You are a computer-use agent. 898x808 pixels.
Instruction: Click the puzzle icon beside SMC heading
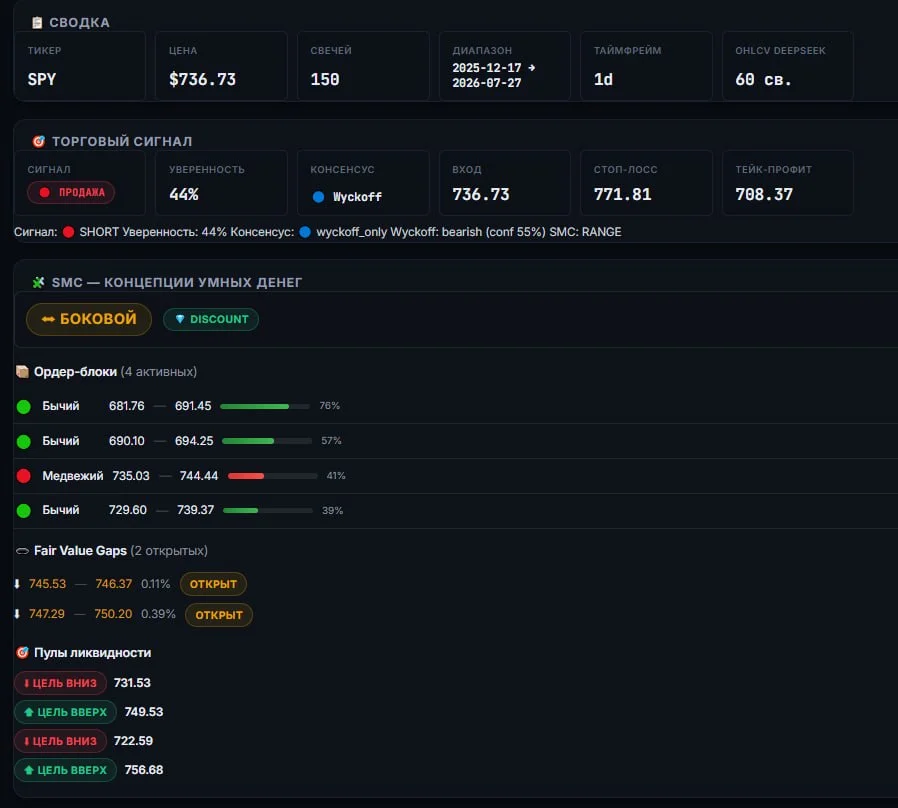38,282
